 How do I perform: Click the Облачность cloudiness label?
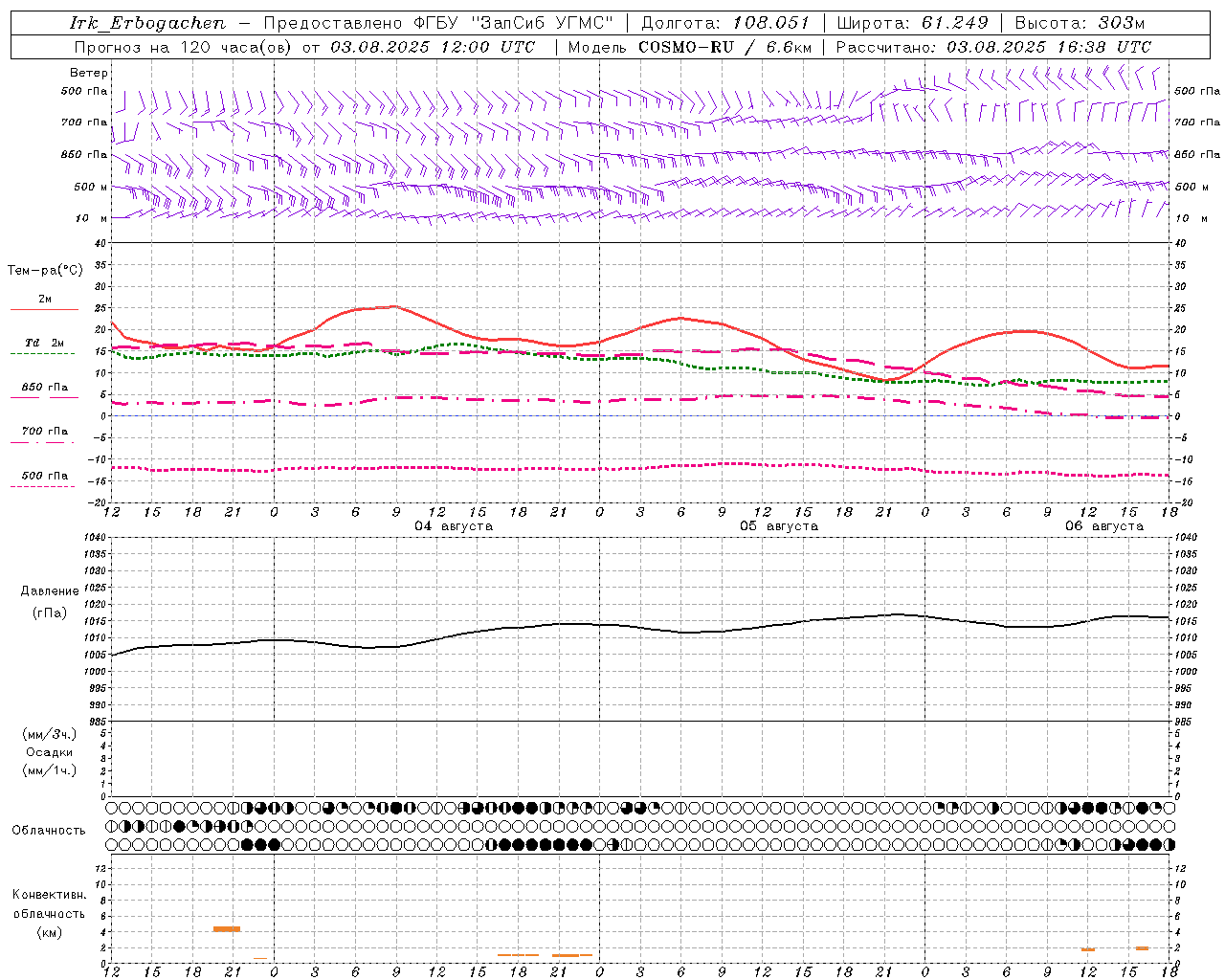pos(49,831)
